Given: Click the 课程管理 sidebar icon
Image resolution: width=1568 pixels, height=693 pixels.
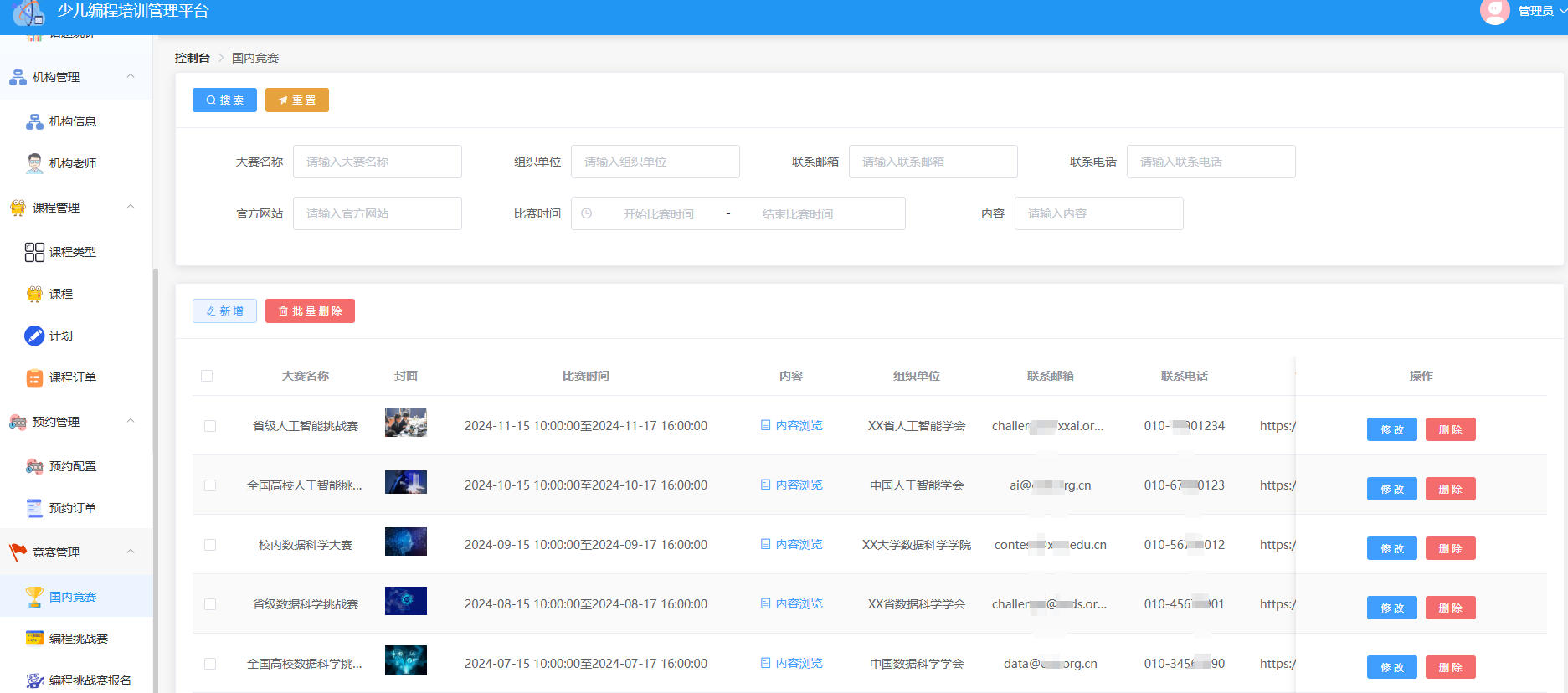Looking at the screenshot, I should coord(18,208).
